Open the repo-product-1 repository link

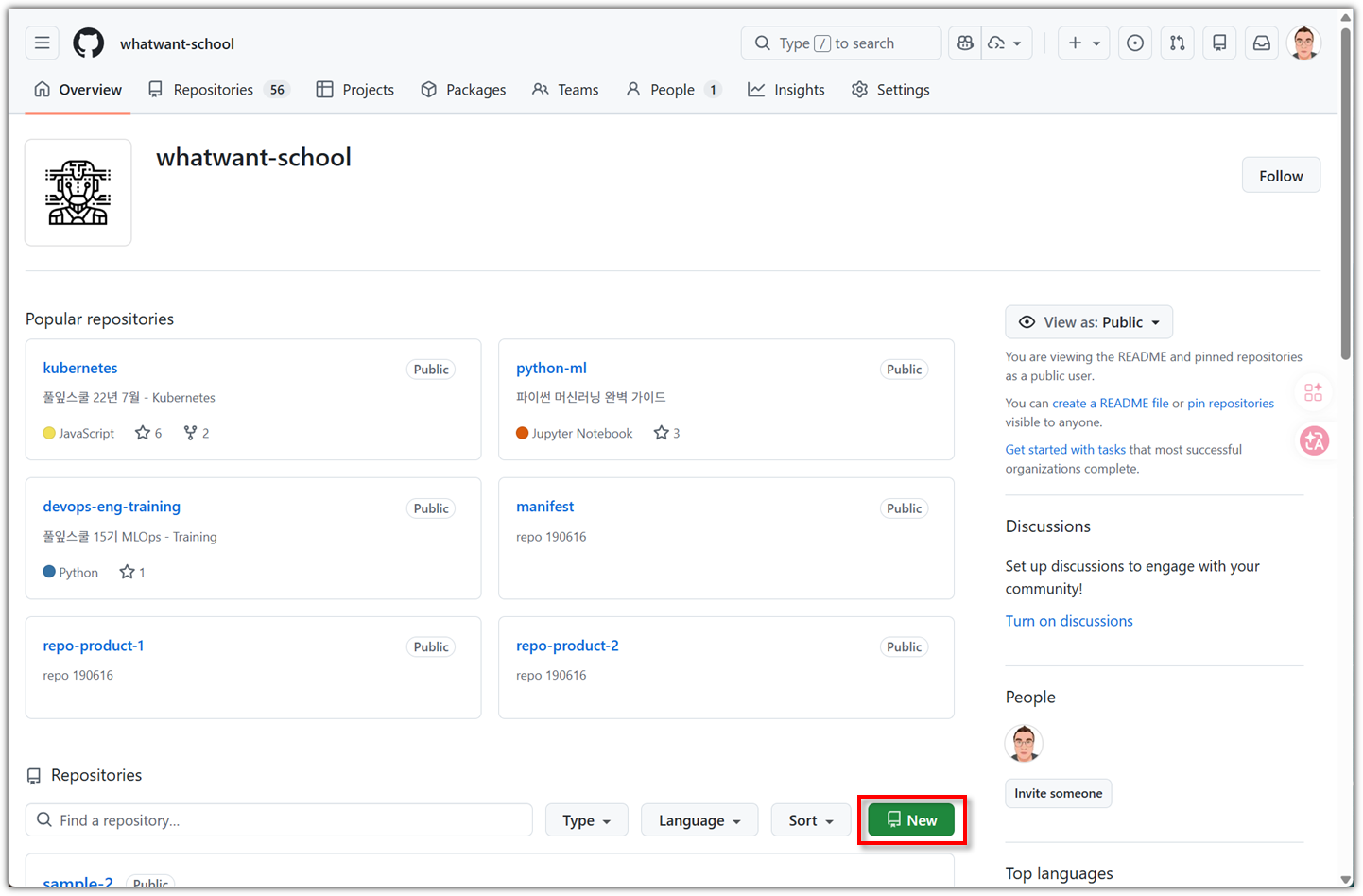coord(94,646)
